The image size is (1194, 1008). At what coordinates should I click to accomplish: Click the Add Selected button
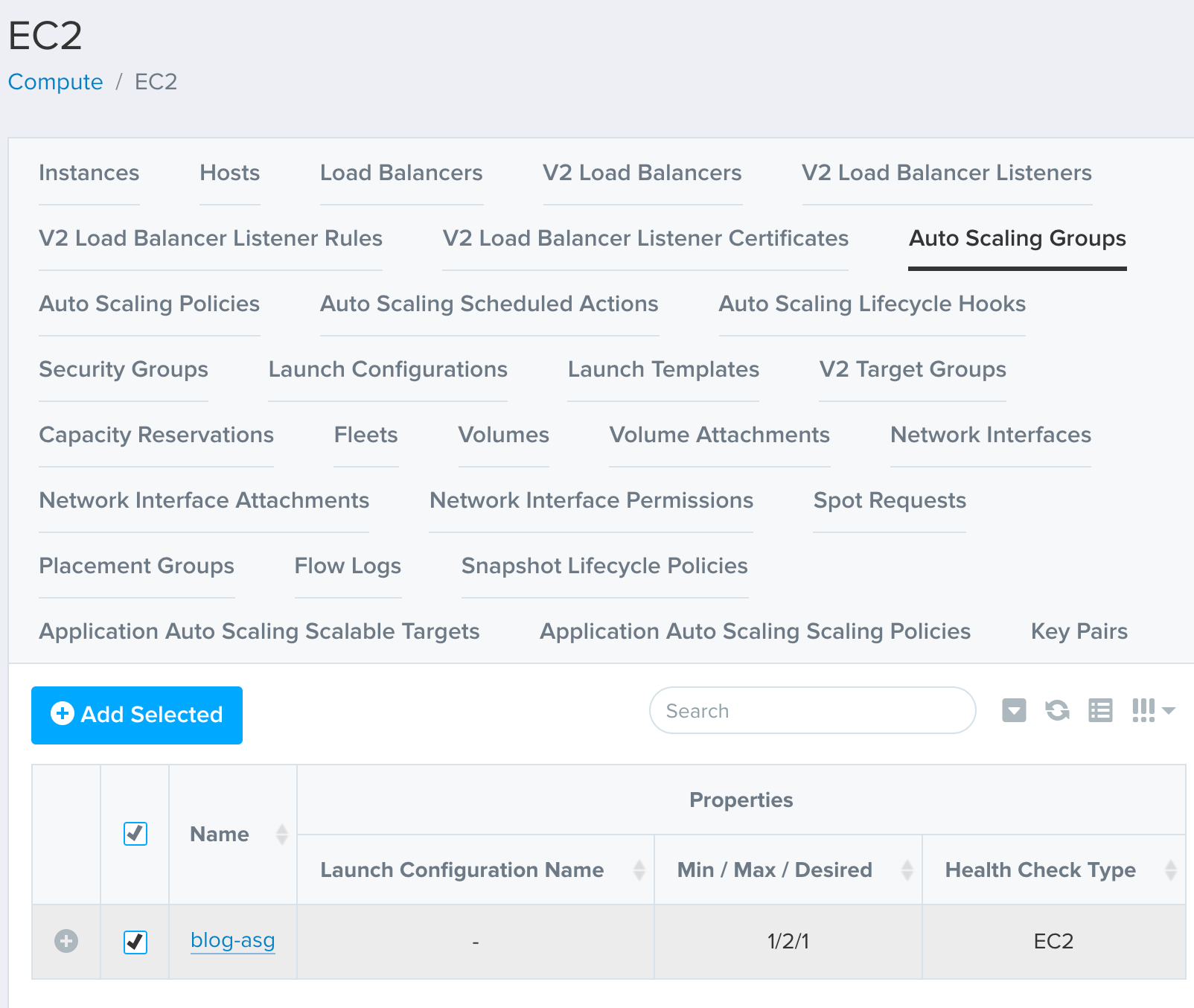137,715
